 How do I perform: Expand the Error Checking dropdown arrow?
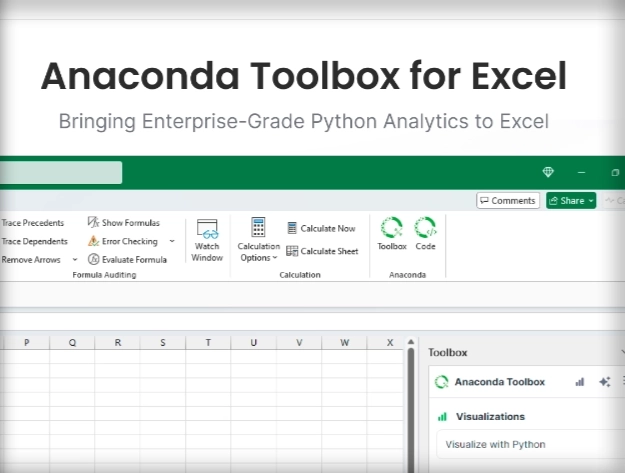172,241
